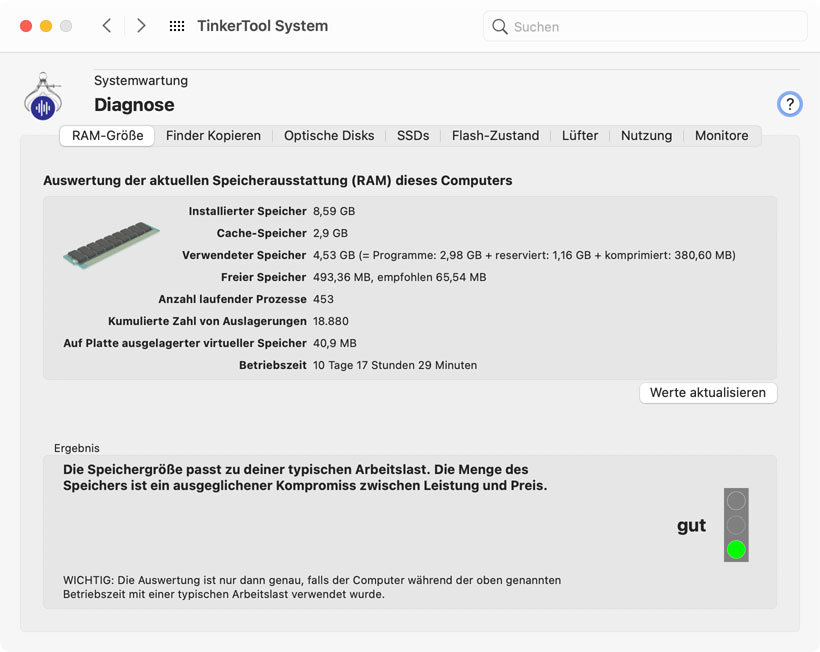Click the yellow minimize window button
Screen dimensions: 820x652
click(46, 26)
